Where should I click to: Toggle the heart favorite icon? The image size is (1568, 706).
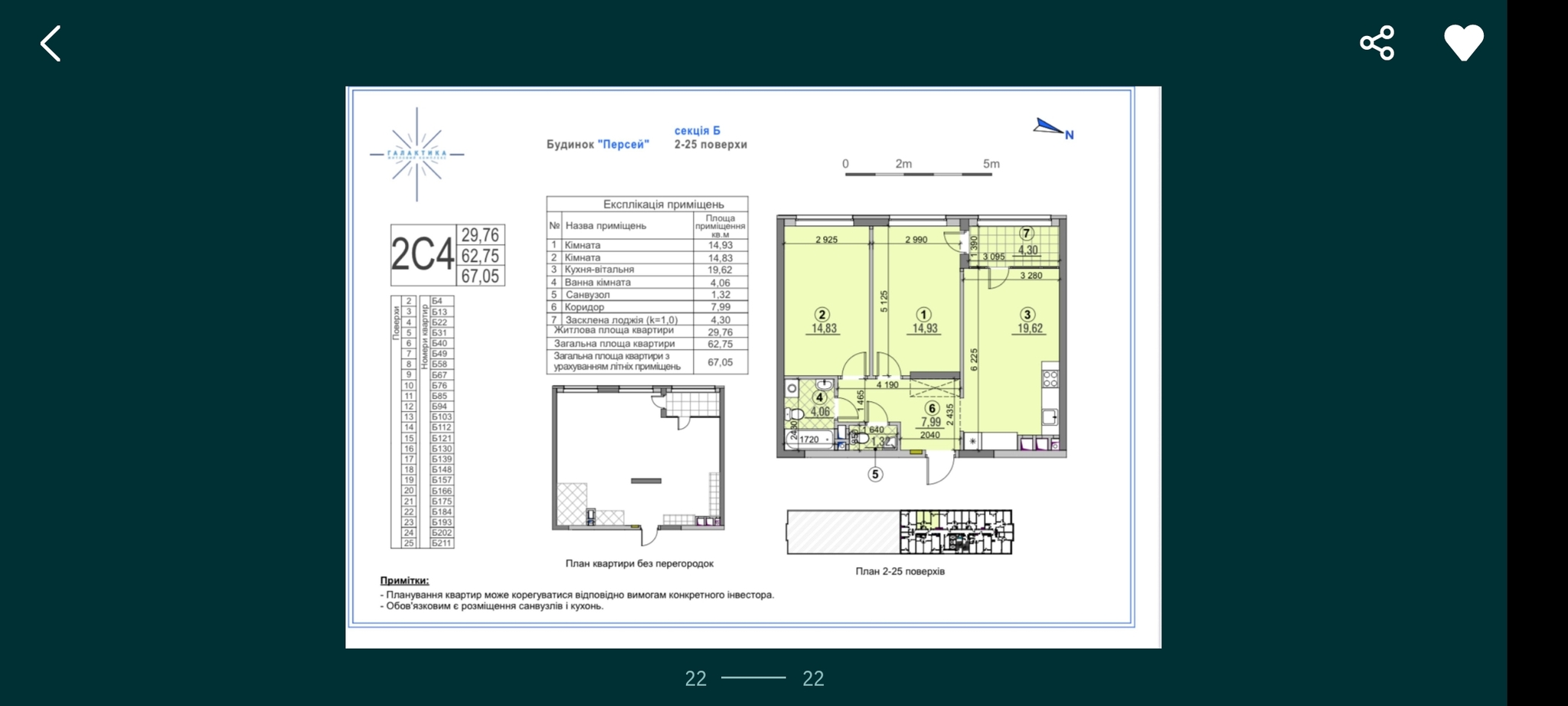point(1463,42)
